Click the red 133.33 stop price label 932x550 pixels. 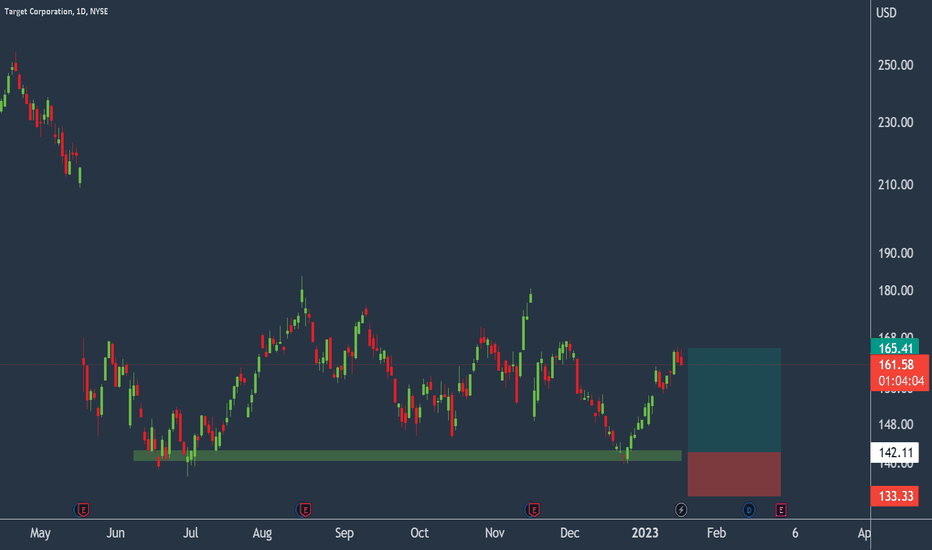(895, 496)
